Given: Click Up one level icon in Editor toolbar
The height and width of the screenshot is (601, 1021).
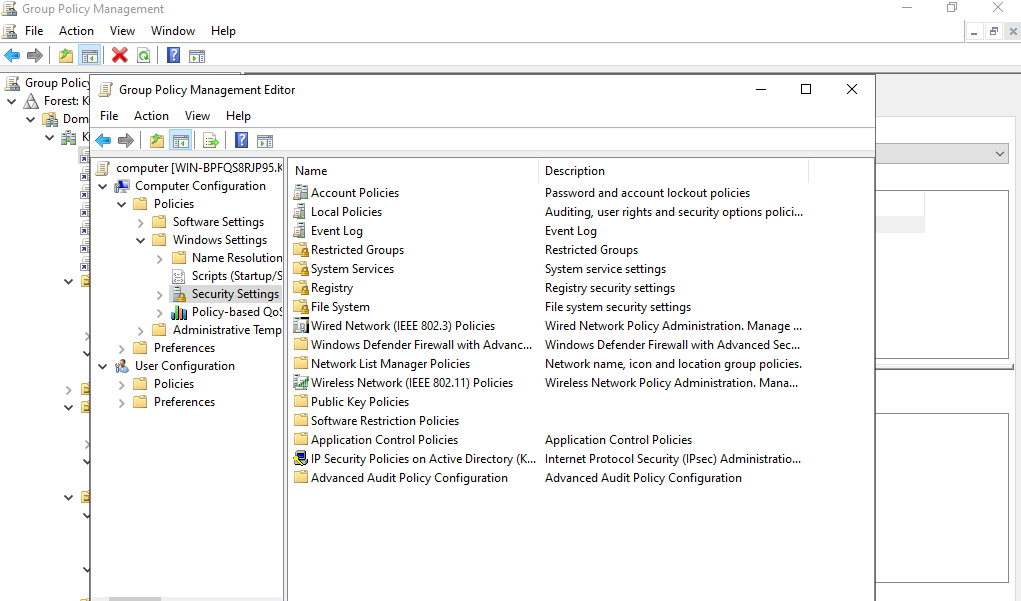Looking at the screenshot, I should click(x=157, y=141).
